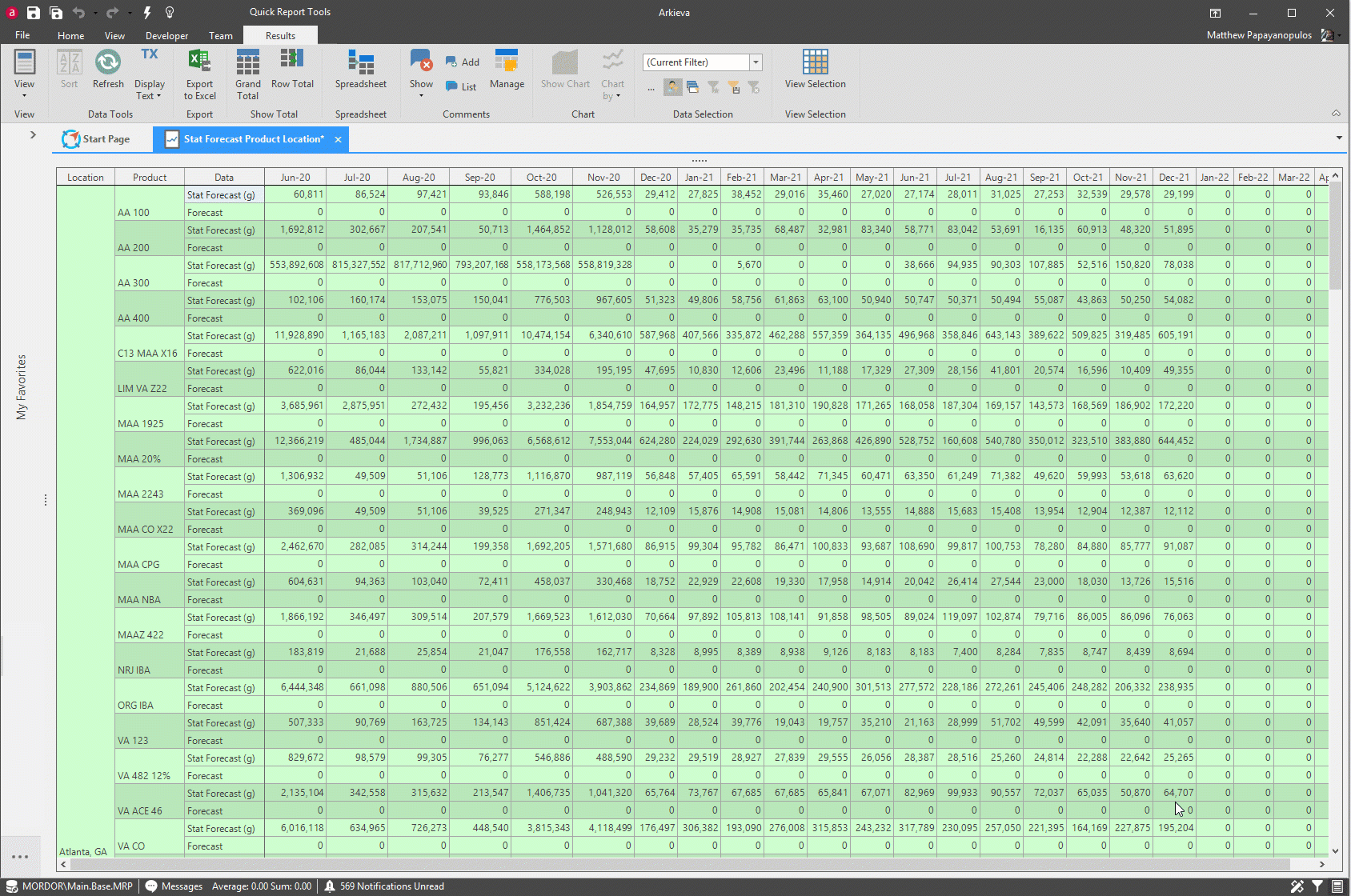
Task: Click the Product column header
Action: (x=150, y=178)
